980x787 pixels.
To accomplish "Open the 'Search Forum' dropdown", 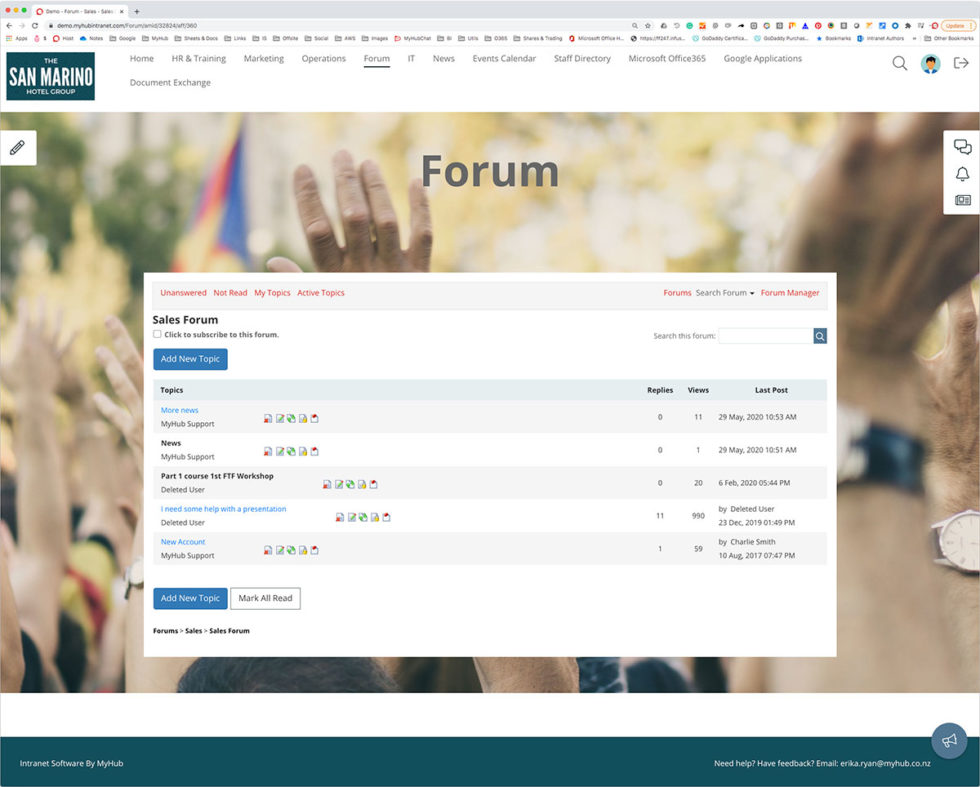I will coord(724,292).
